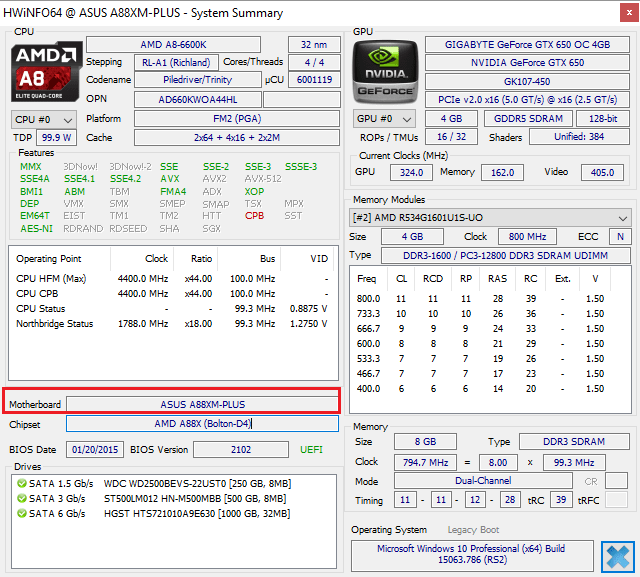Click the Memory Size value 8 GB
The image size is (640, 577).
coord(425,442)
